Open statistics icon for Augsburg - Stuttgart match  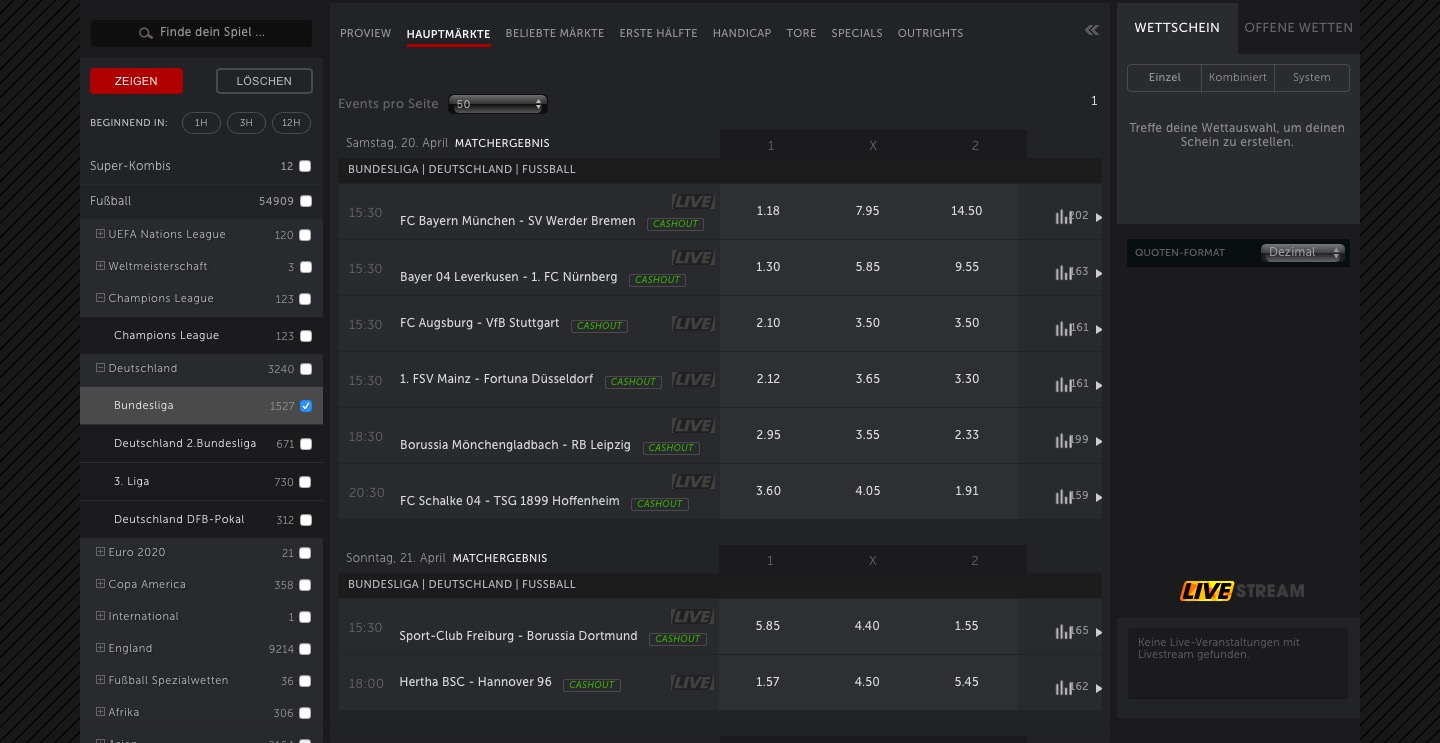[x=1062, y=328]
